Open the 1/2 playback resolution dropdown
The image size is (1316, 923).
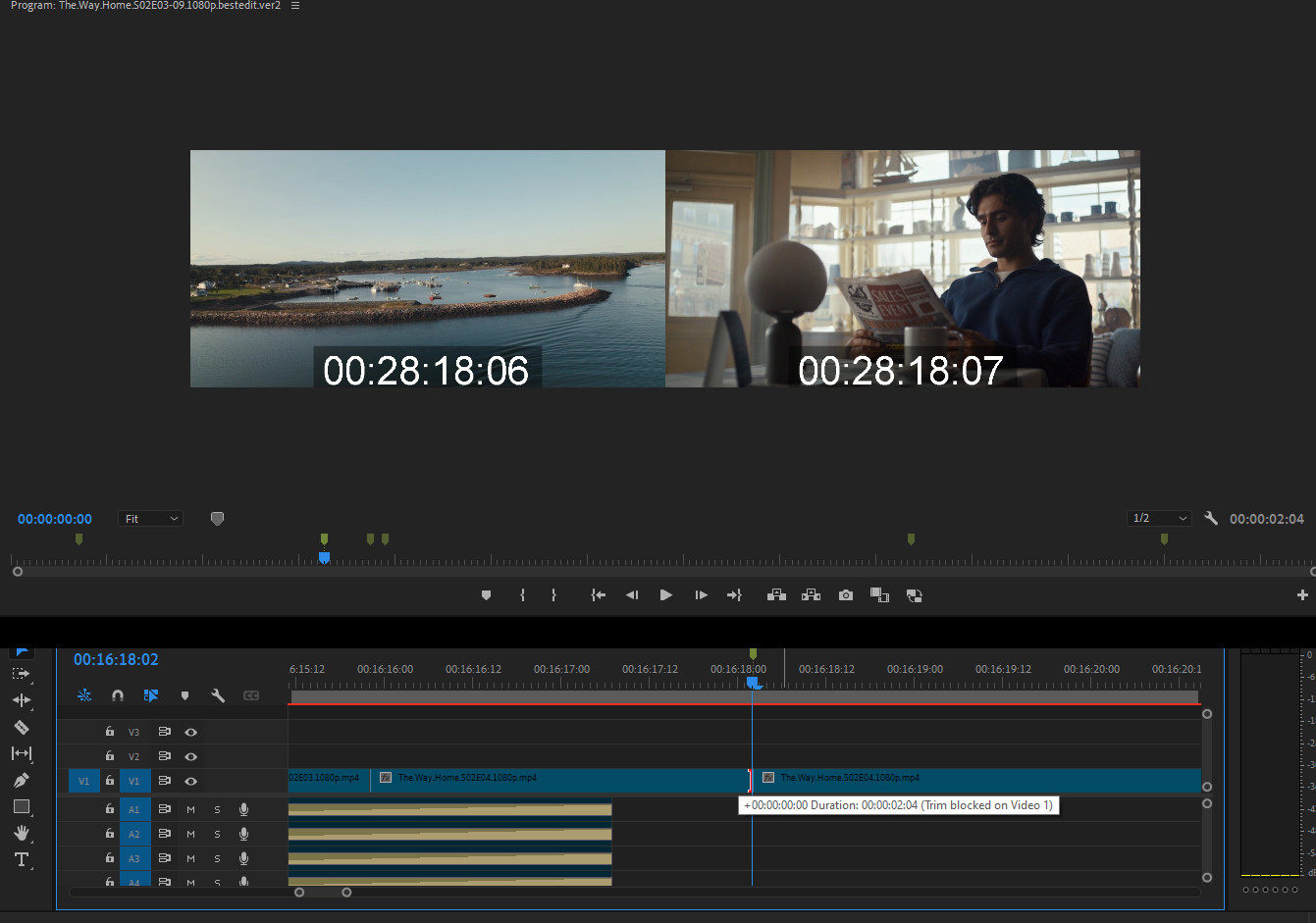click(1159, 518)
